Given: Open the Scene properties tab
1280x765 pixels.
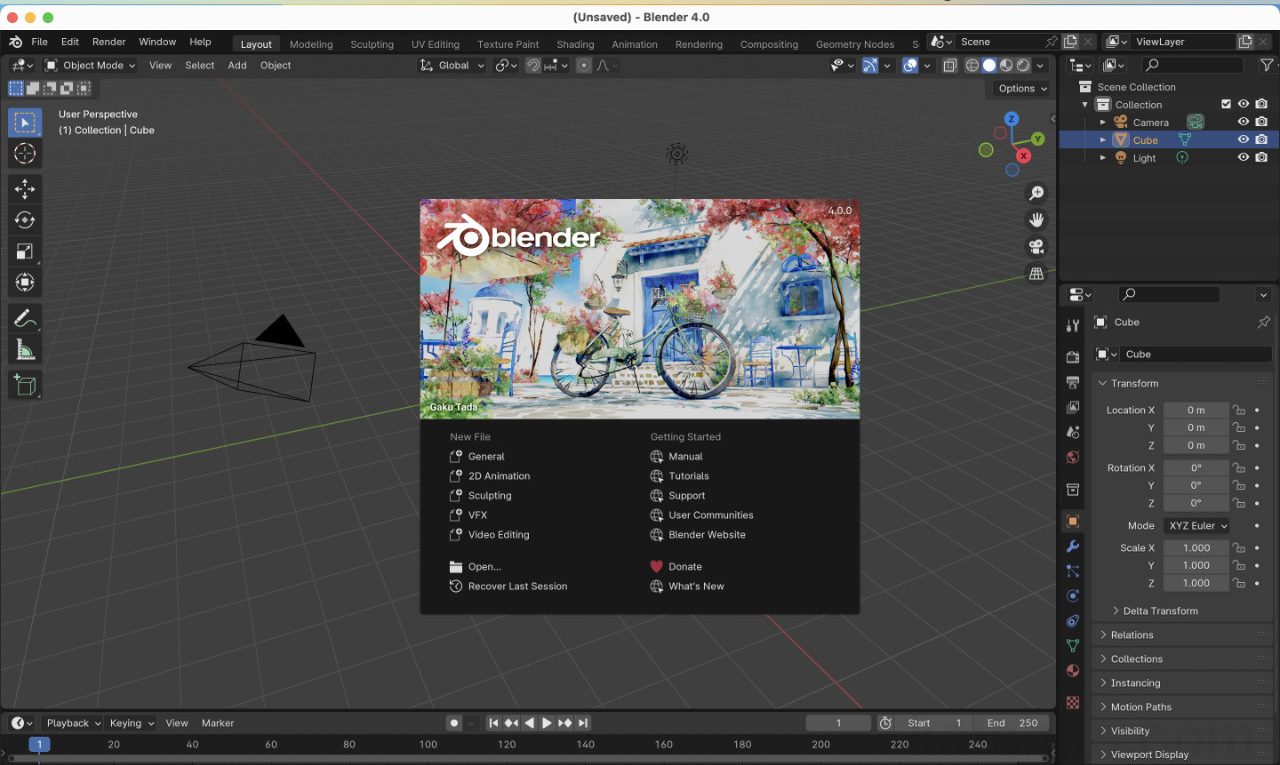Looking at the screenshot, I should pos(1073,432).
